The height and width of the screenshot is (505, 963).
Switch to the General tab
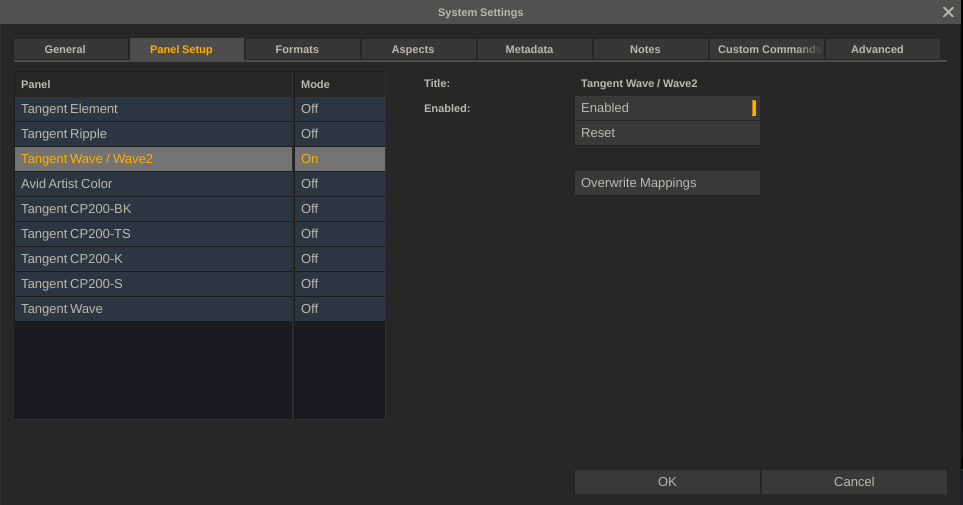[x=71, y=49]
